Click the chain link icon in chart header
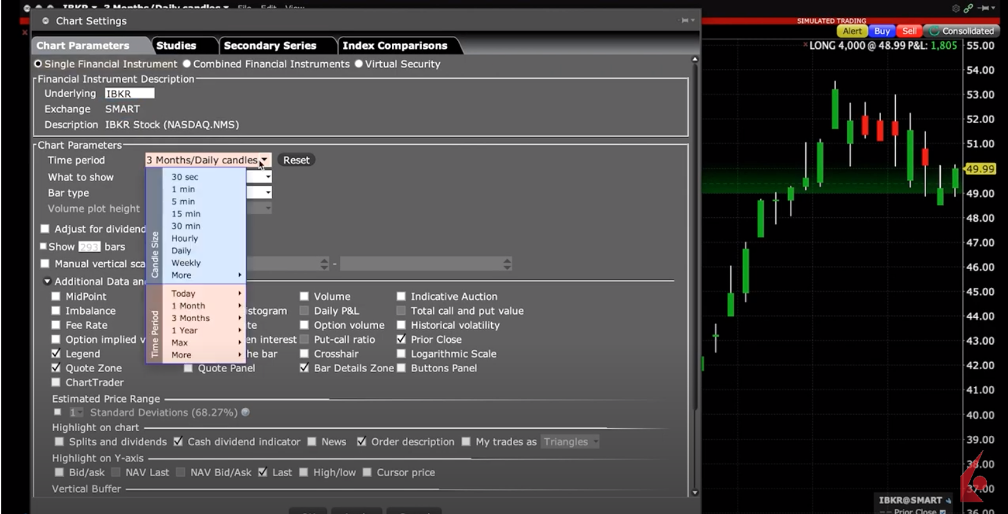 coord(968,8)
